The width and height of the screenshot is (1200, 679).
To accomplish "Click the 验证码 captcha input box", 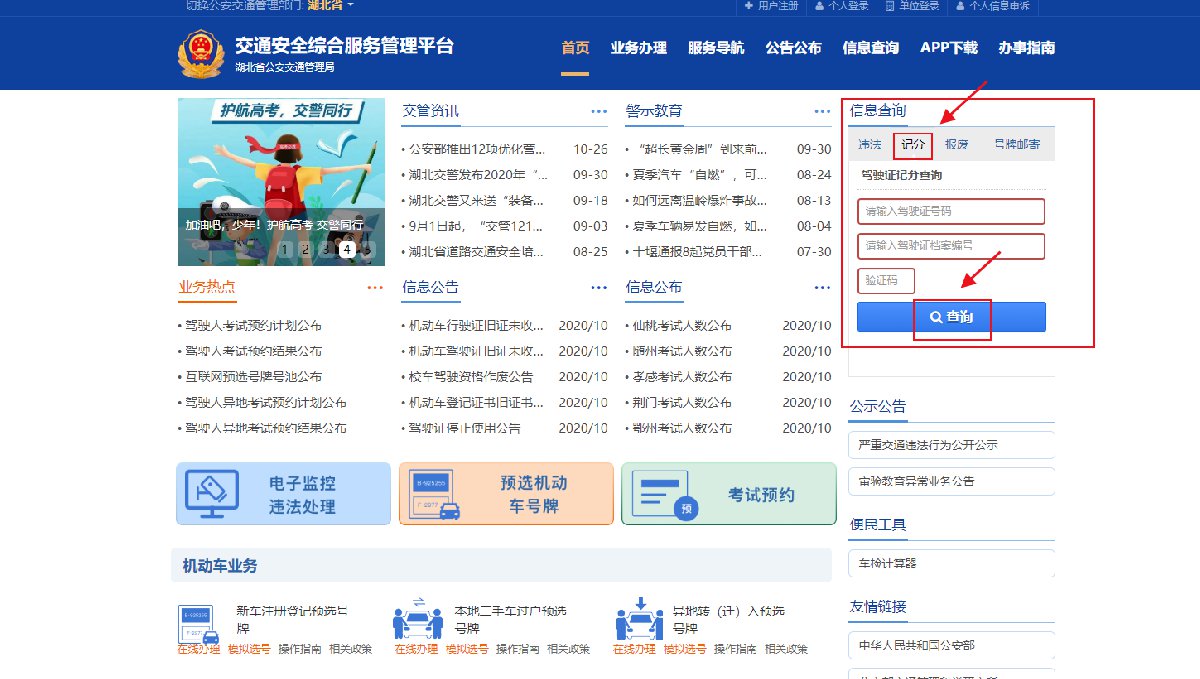I will (x=885, y=280).
